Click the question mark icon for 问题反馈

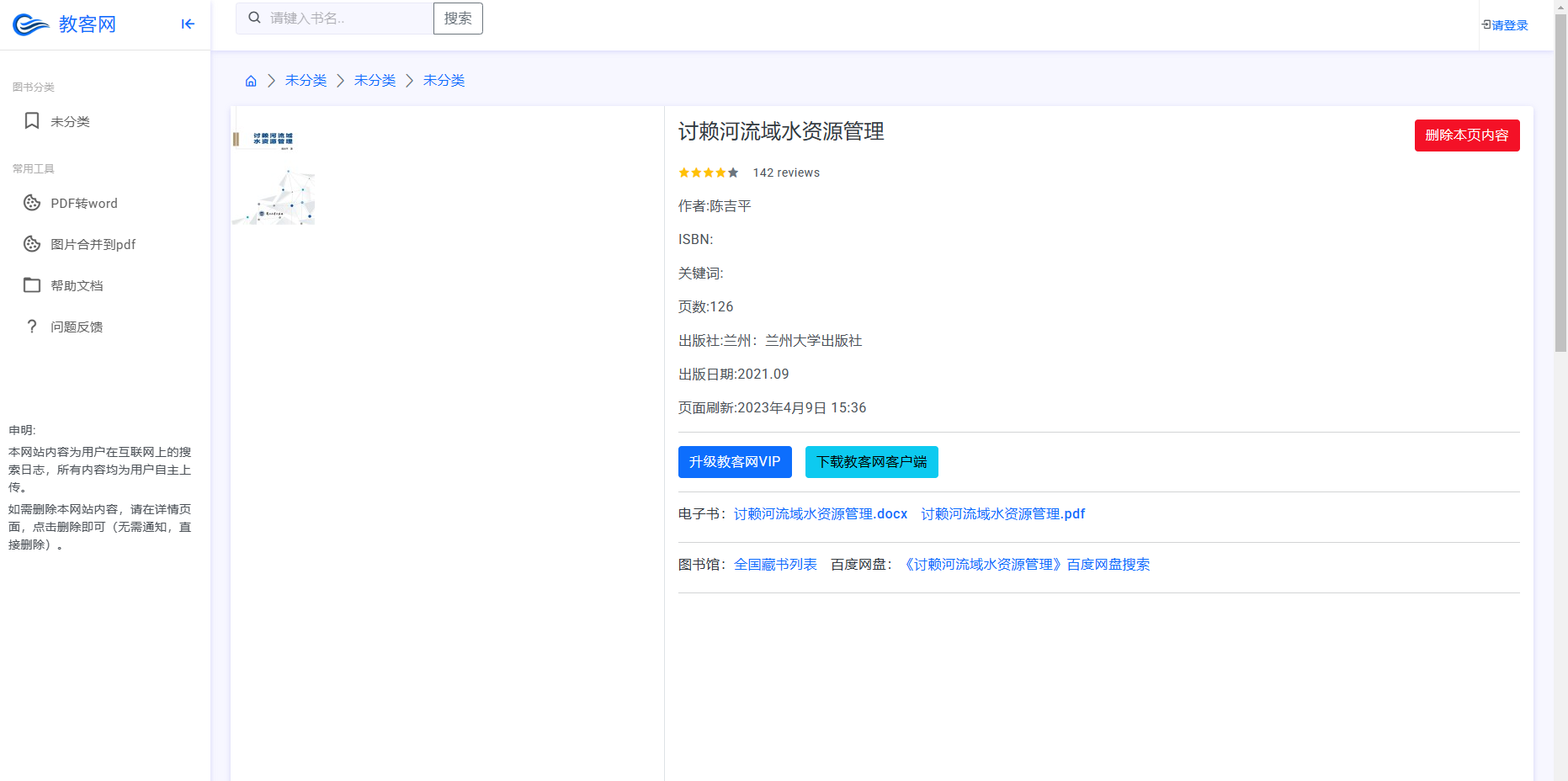click(x=32, y=327)
